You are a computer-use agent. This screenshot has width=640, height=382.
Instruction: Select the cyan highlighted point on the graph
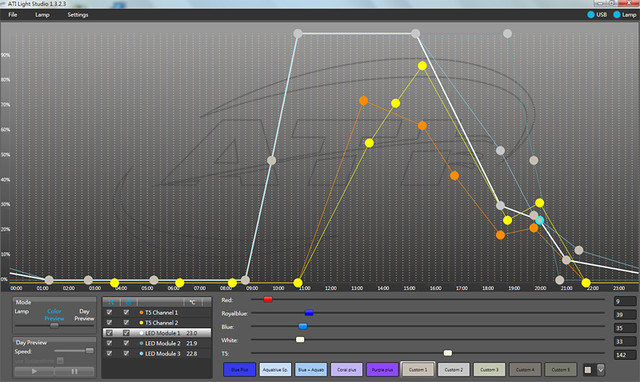point(540,220)
